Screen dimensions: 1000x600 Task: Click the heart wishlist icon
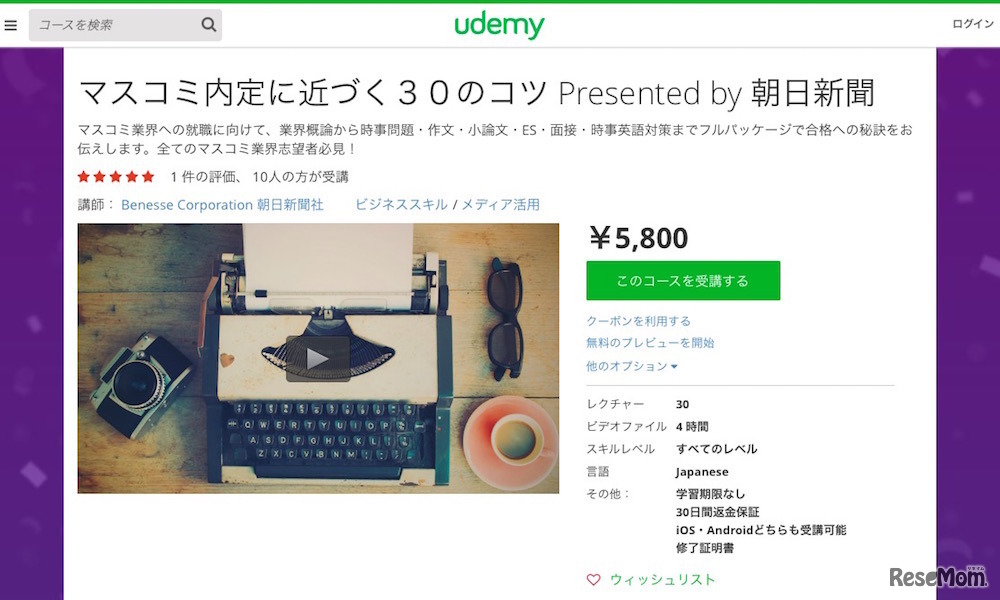point(593,580)
